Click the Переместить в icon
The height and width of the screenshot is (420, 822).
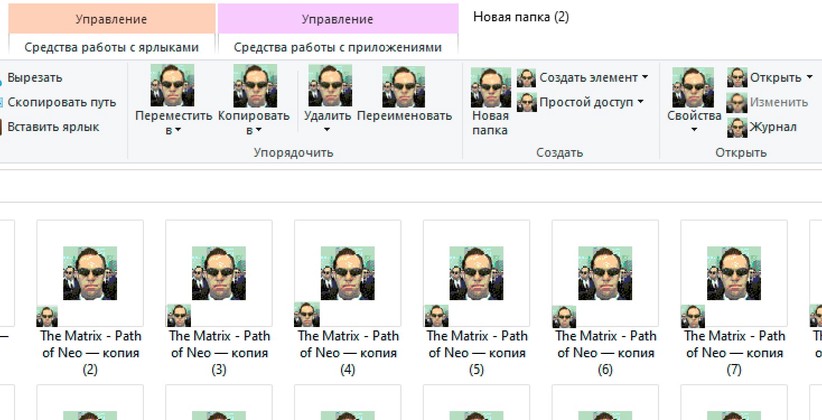click(x=172, y=85)
